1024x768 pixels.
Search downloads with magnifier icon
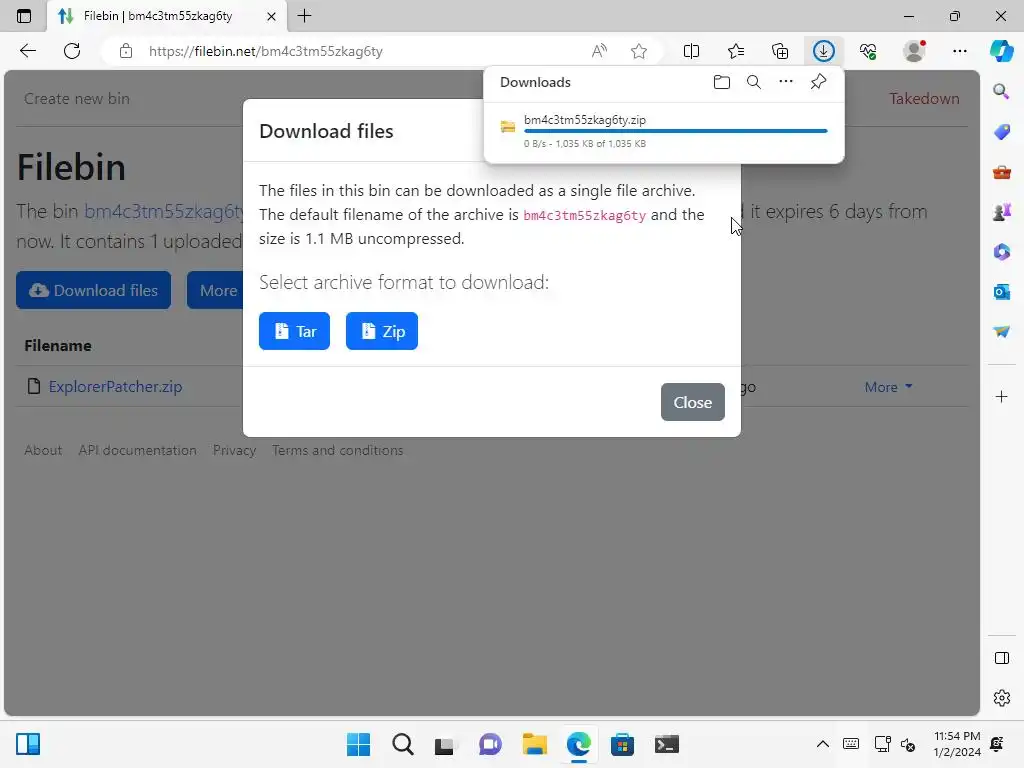click(754, 82)
